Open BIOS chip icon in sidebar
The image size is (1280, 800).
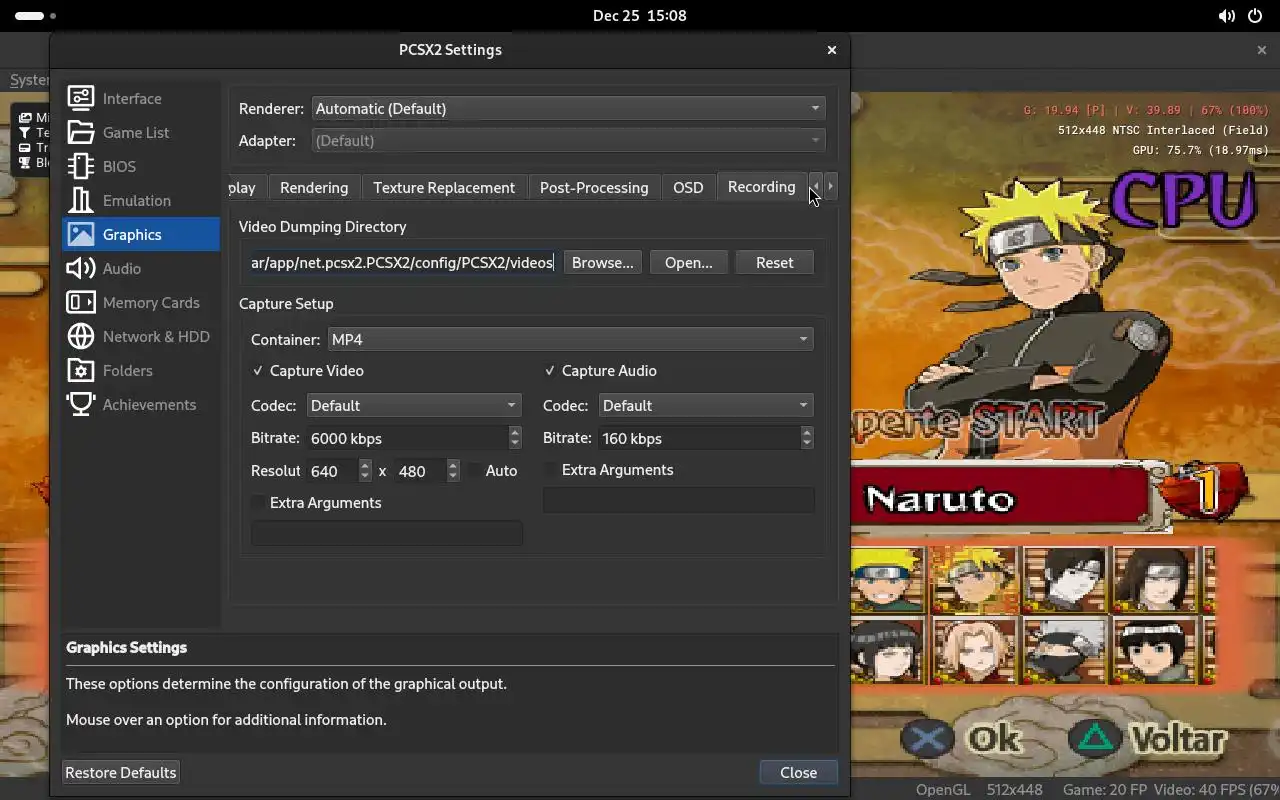81,166
